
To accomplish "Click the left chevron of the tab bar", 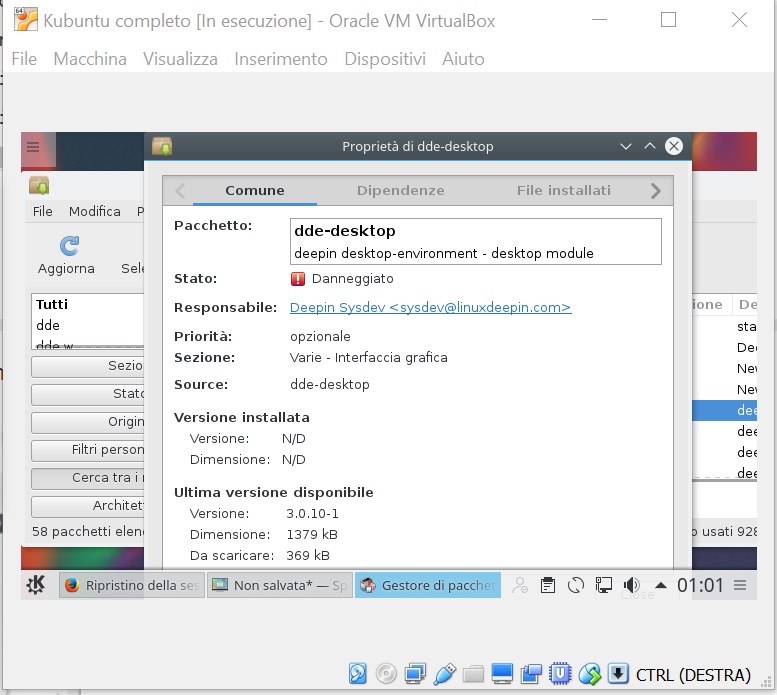I will pos(180,191).
